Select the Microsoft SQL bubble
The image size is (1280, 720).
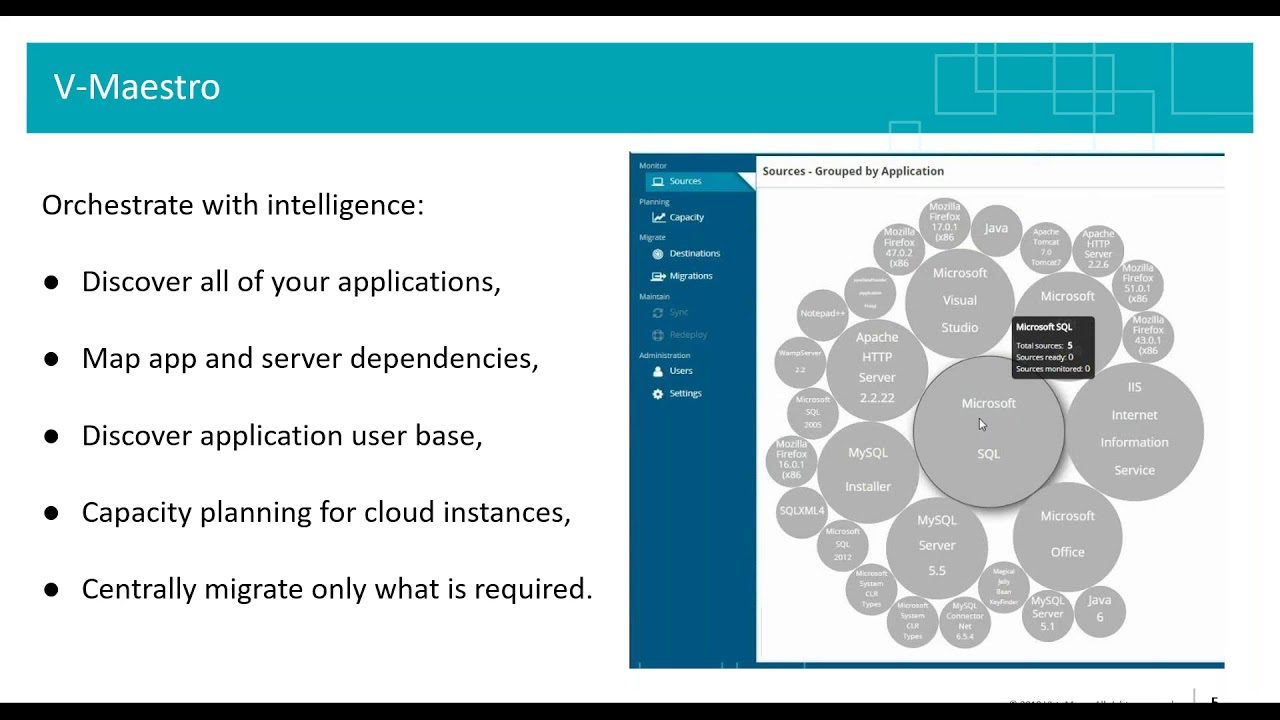989,432
